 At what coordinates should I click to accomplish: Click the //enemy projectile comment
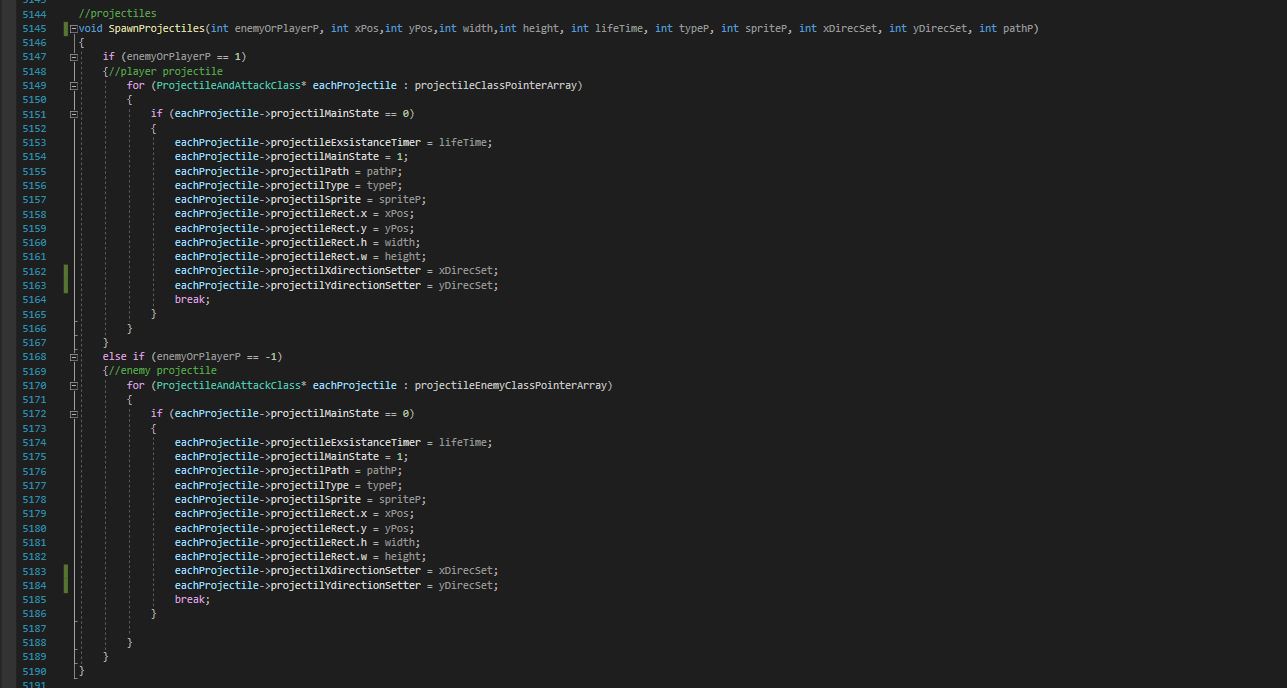162,371
